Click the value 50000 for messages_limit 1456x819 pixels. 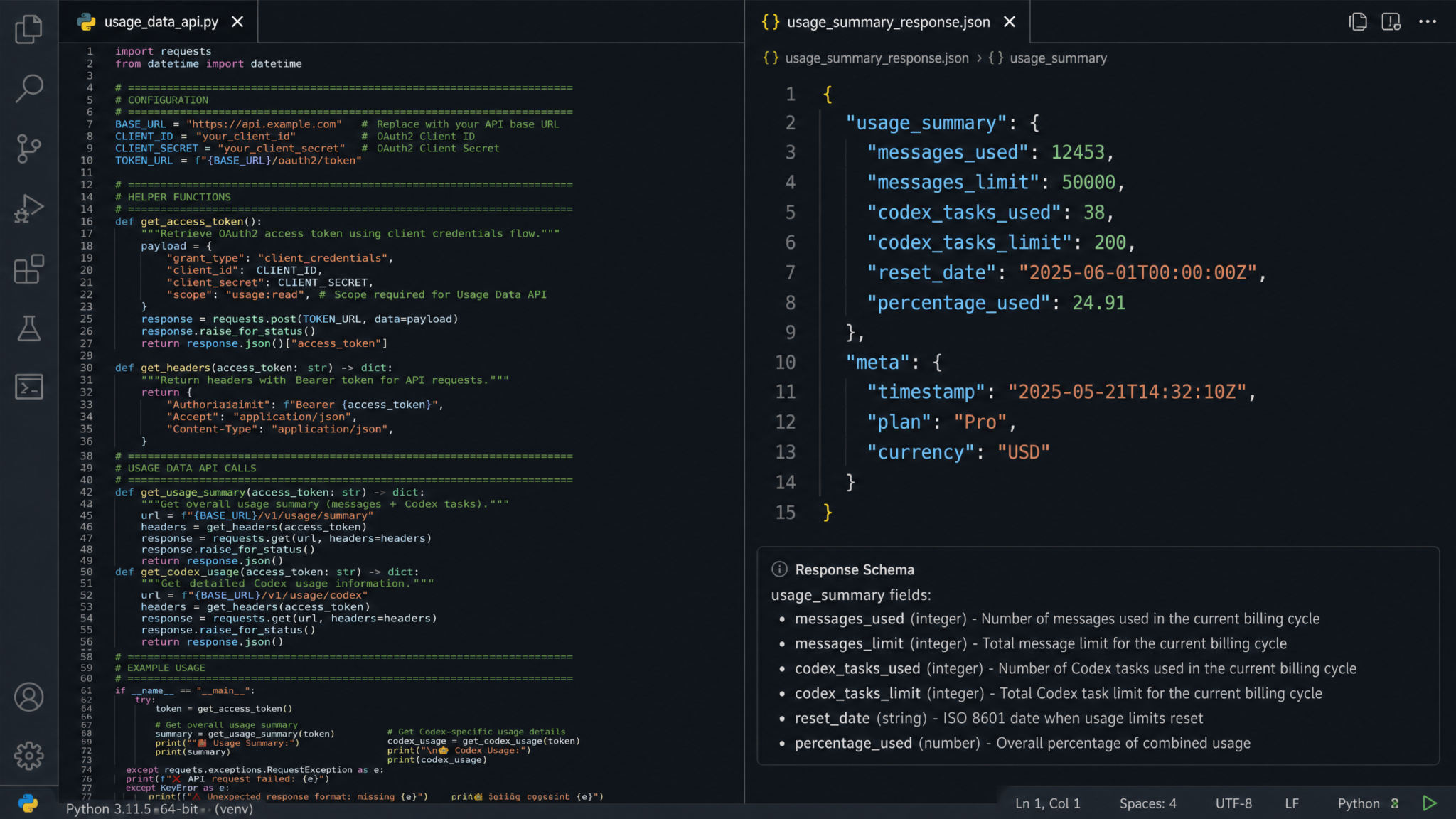point(1088,183)
